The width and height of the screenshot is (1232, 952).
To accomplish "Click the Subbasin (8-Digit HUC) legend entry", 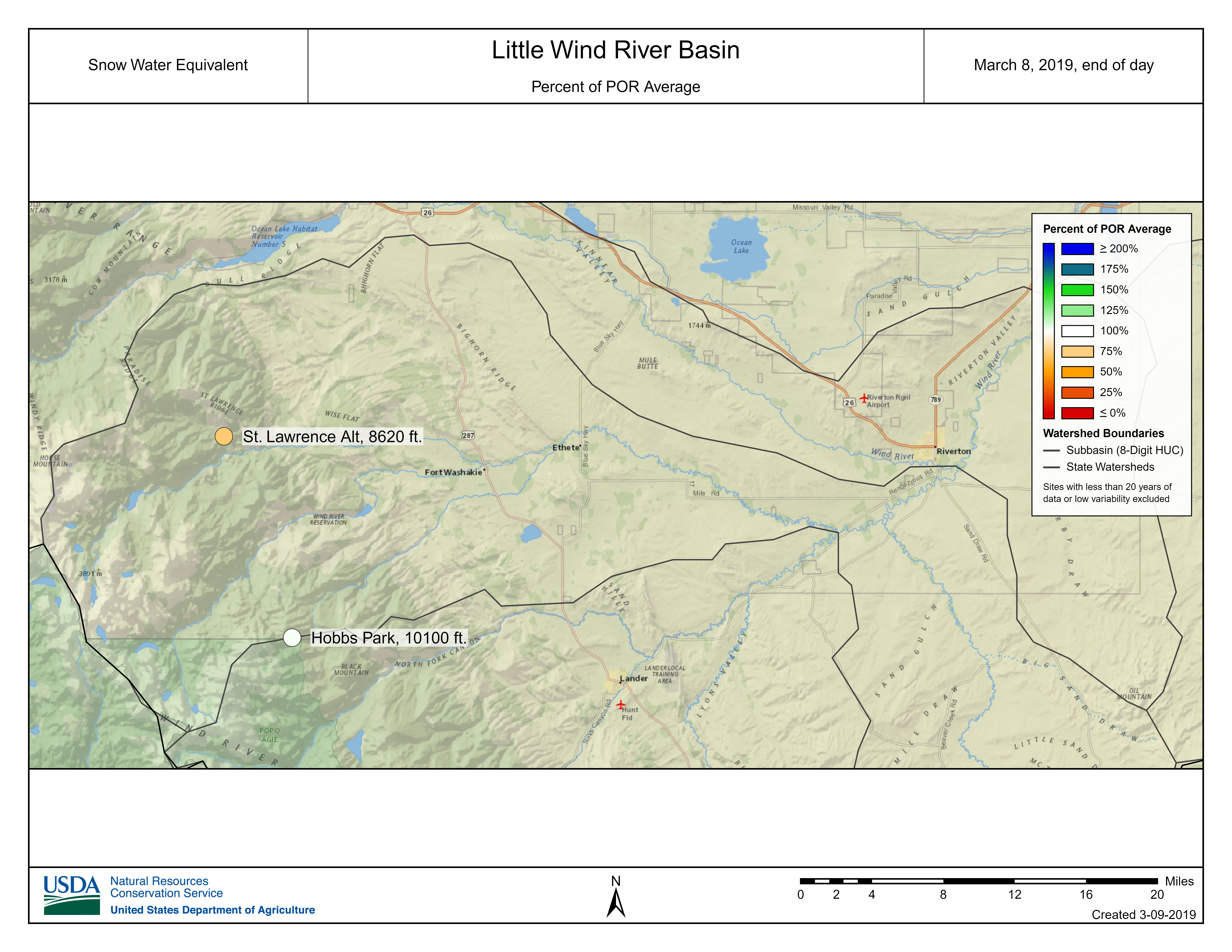I will [1113, 450].
